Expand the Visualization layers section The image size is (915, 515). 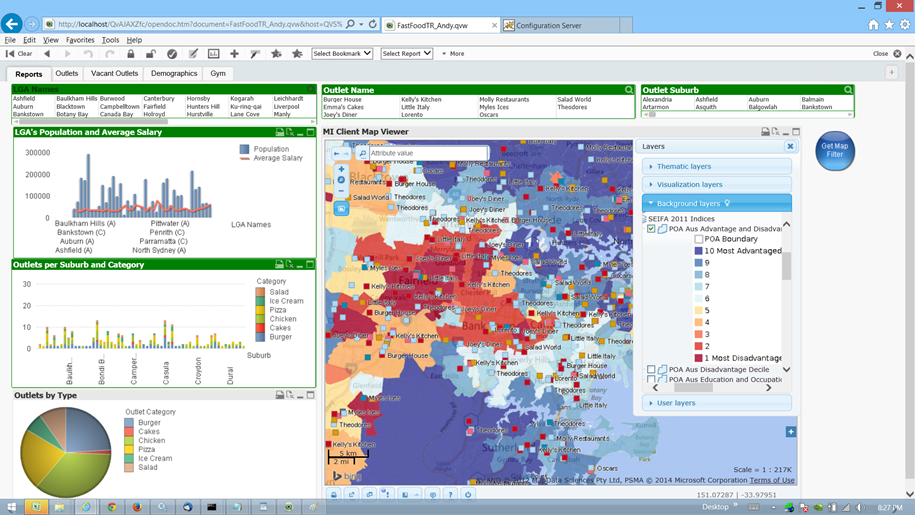[x=717, y=184]
